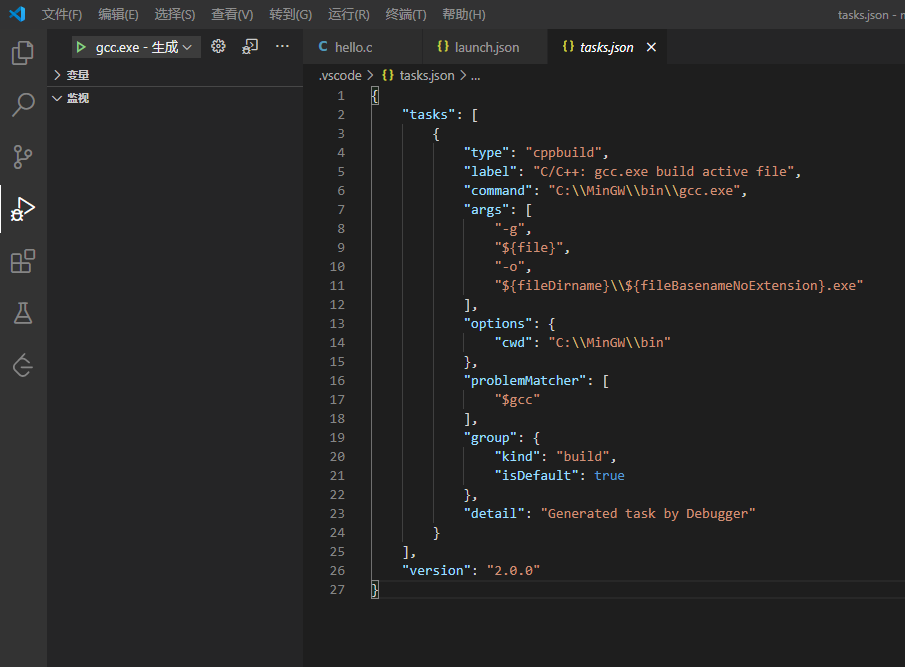The image size is (905, 667).
Task: Close the tasks.json tab
Action: pos(652,47)
